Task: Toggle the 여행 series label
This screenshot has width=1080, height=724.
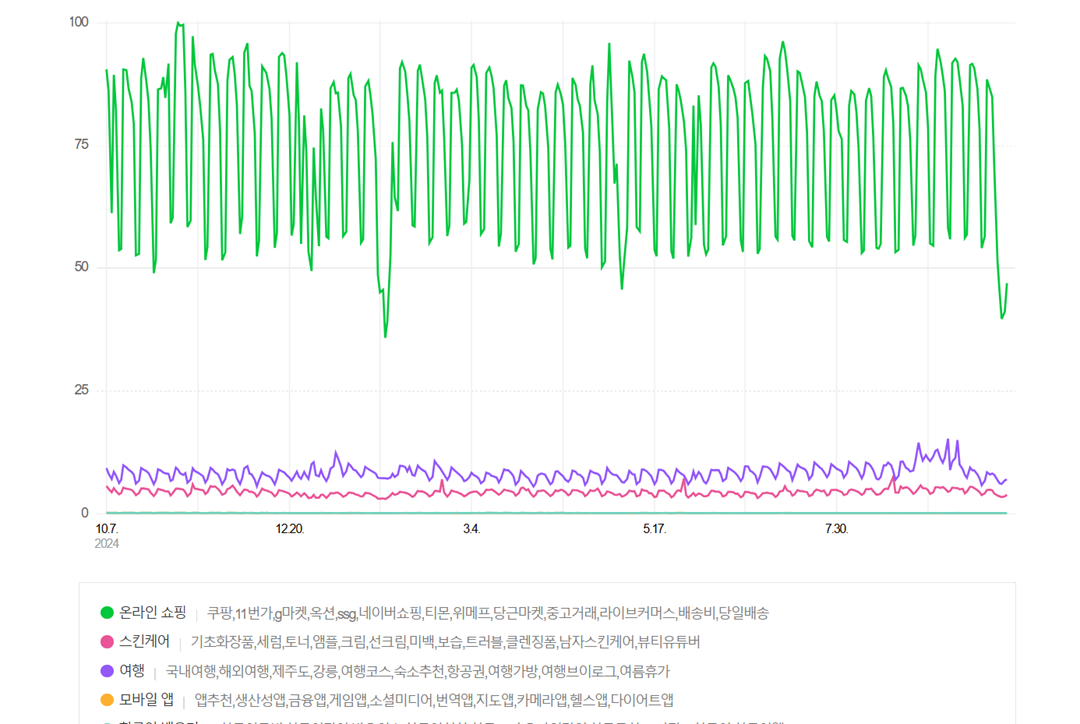Action: [x=132, y=671]
